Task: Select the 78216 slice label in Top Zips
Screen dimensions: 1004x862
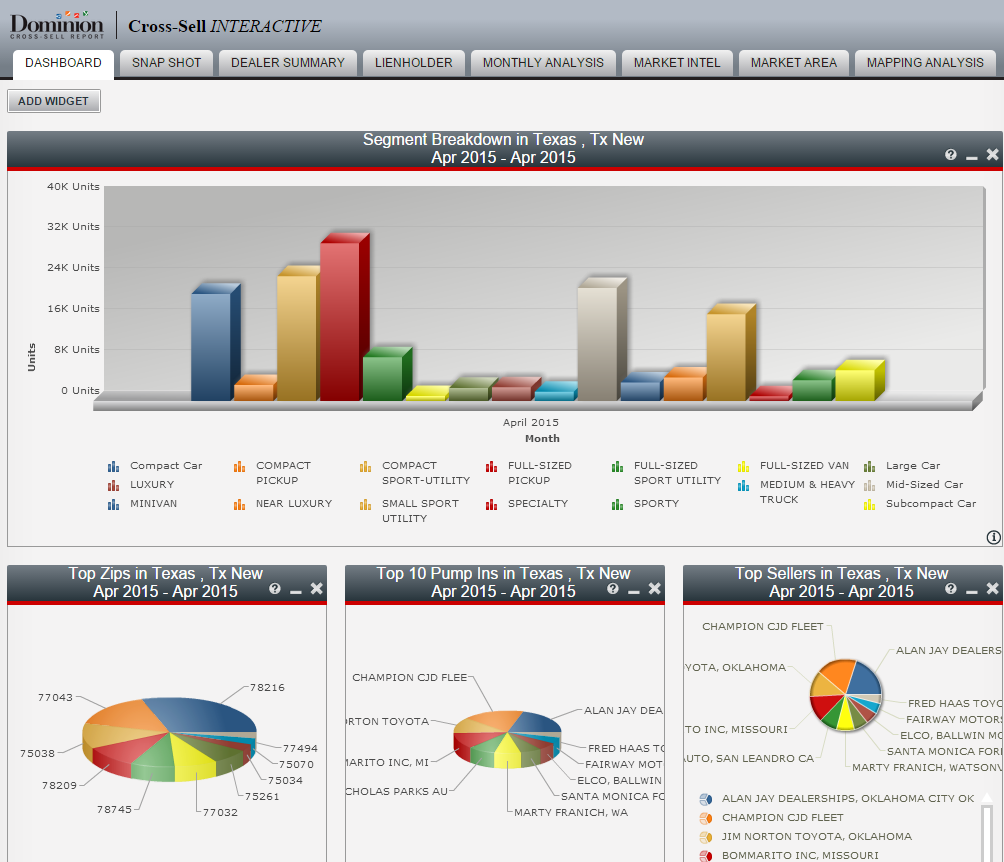Action: tap(267, 687)
